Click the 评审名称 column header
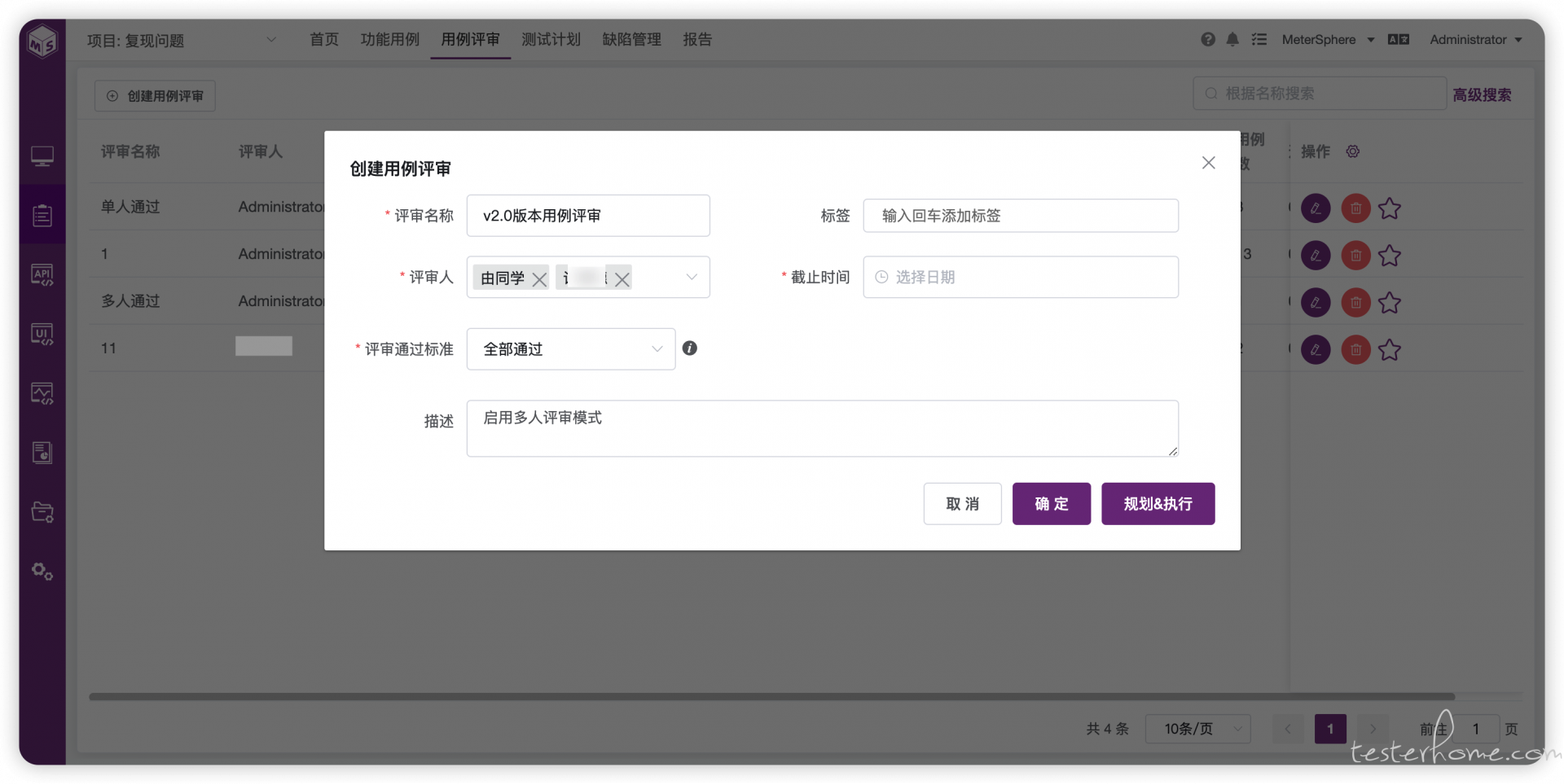 pos(130,151)
